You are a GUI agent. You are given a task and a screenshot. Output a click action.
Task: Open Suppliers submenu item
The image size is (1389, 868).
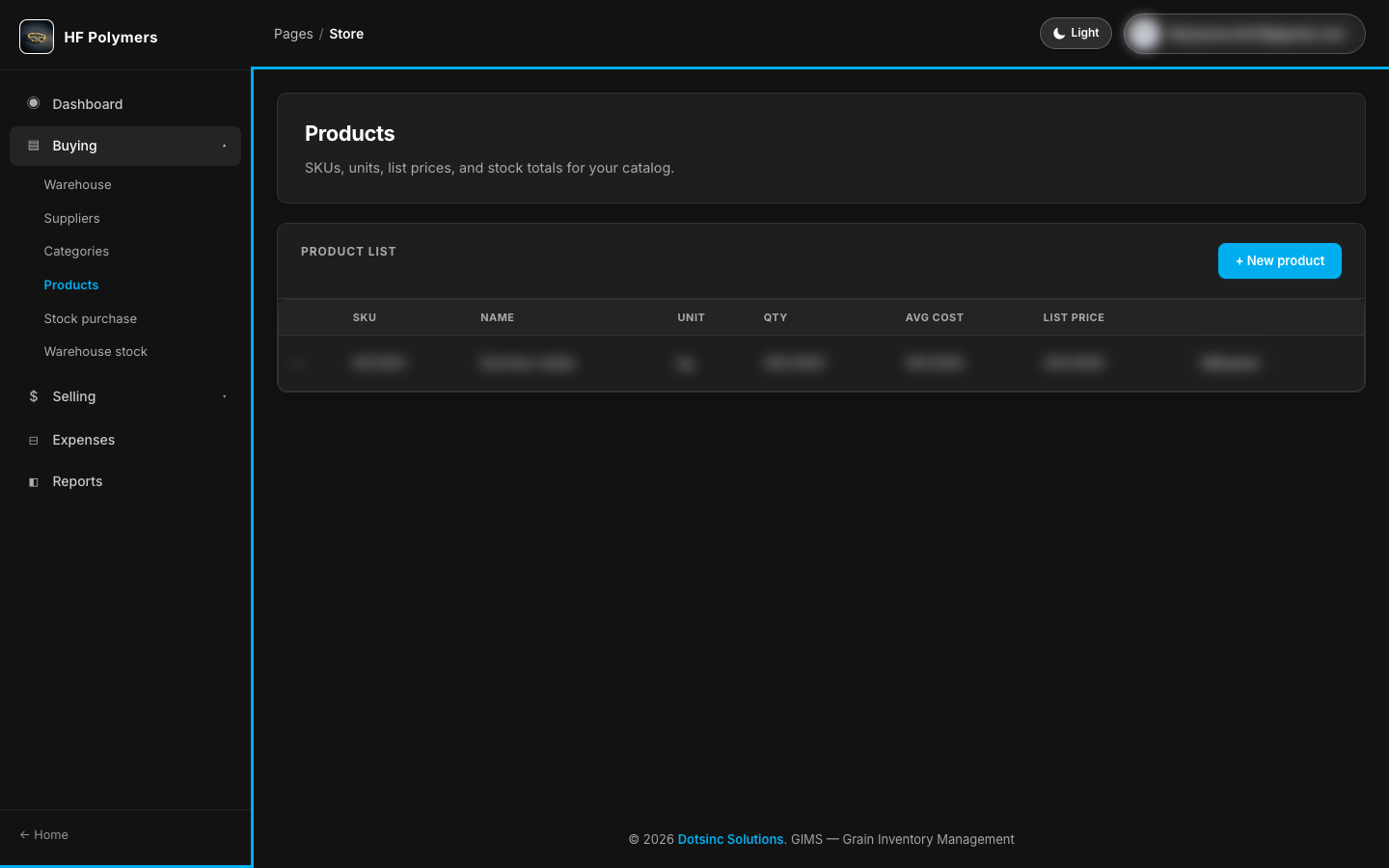coord(71,218)
